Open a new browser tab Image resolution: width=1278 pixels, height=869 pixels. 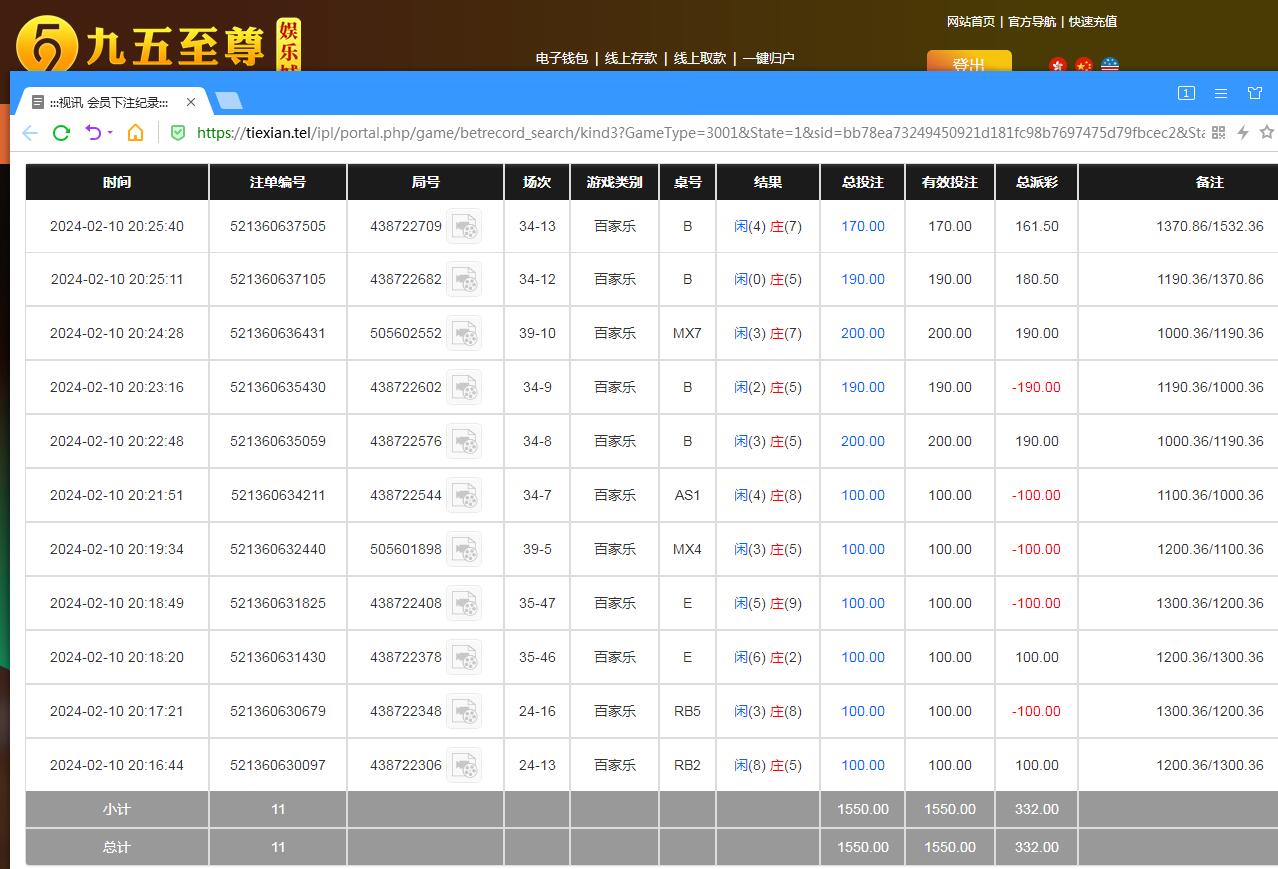click(x=229, y=101)
